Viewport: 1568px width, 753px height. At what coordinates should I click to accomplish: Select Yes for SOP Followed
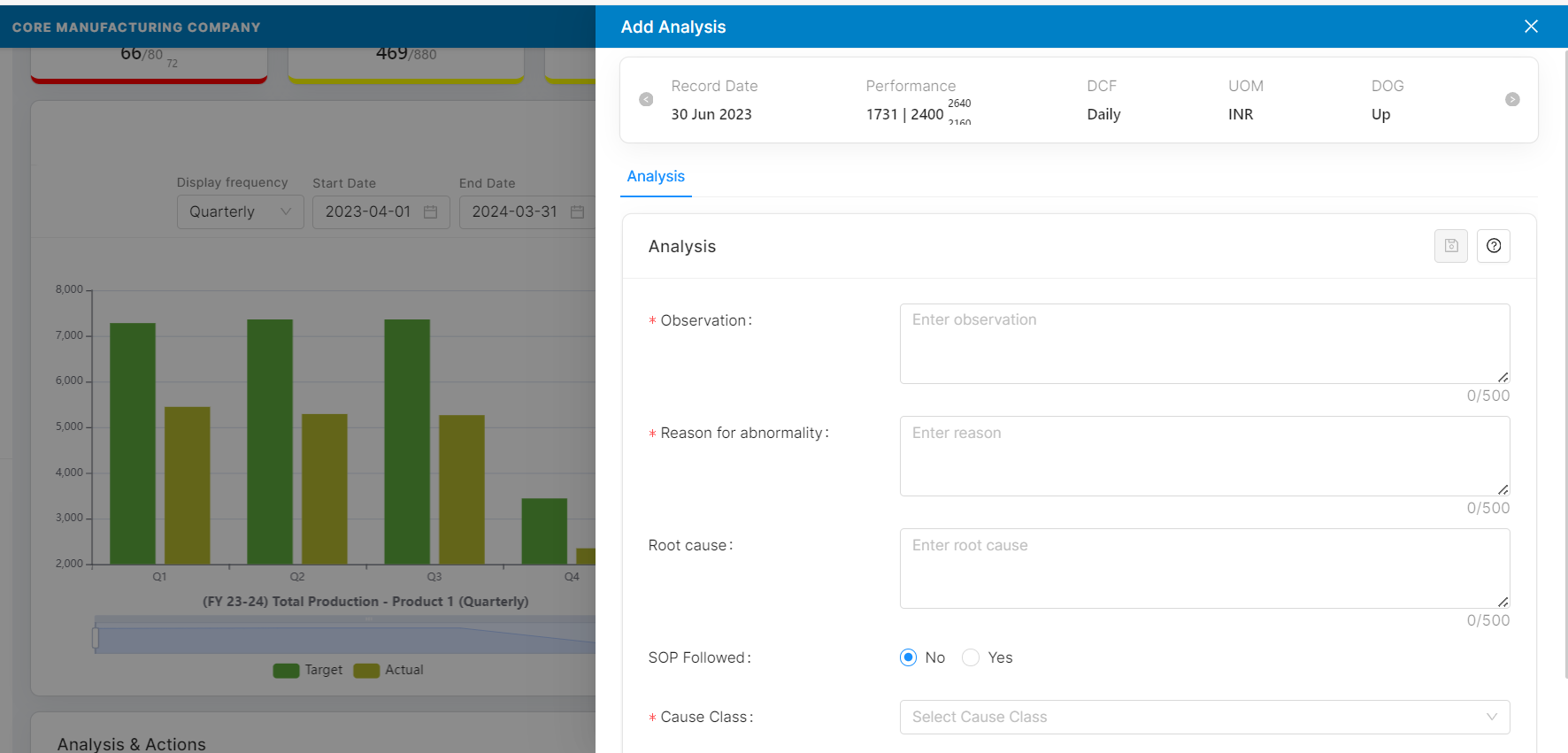tap(971, 657)
